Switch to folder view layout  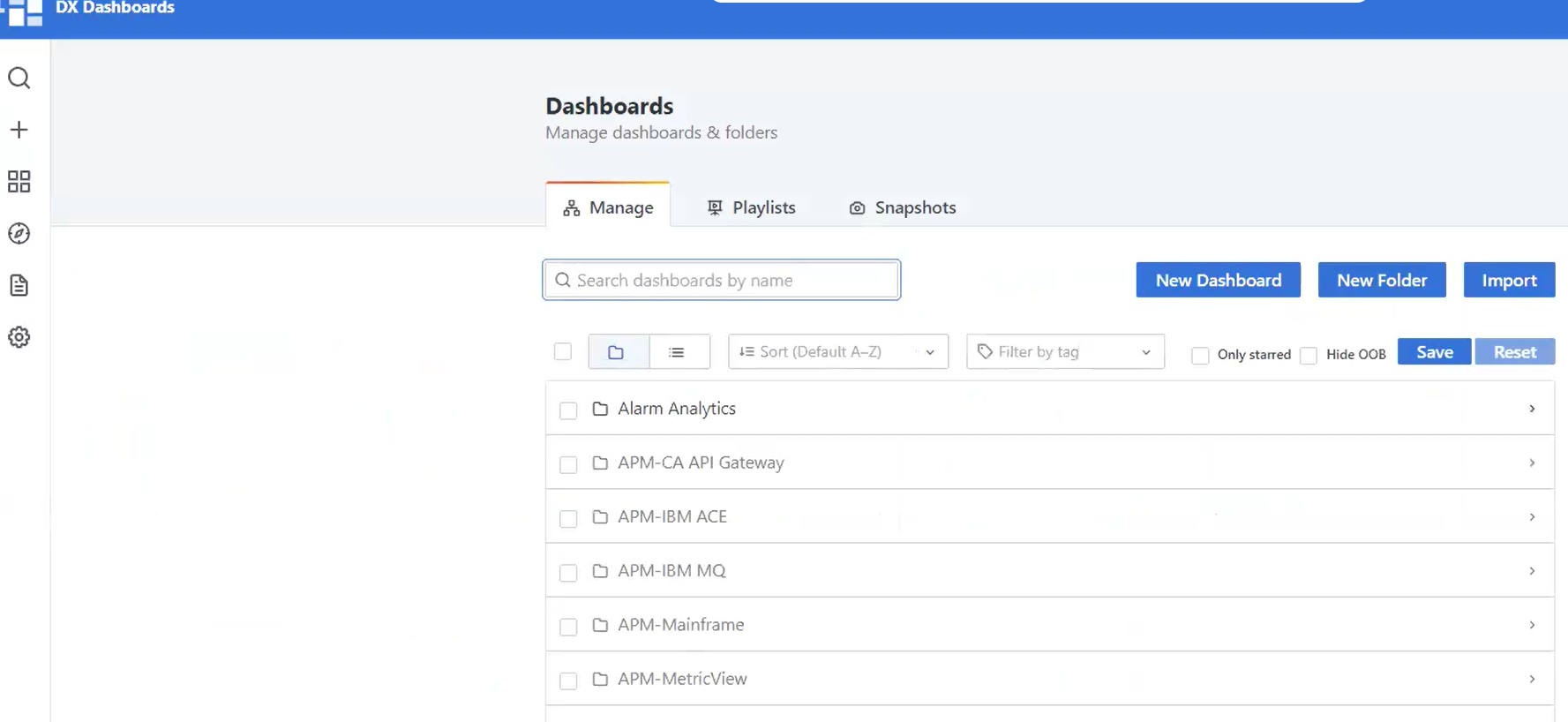tap(617, 352)
